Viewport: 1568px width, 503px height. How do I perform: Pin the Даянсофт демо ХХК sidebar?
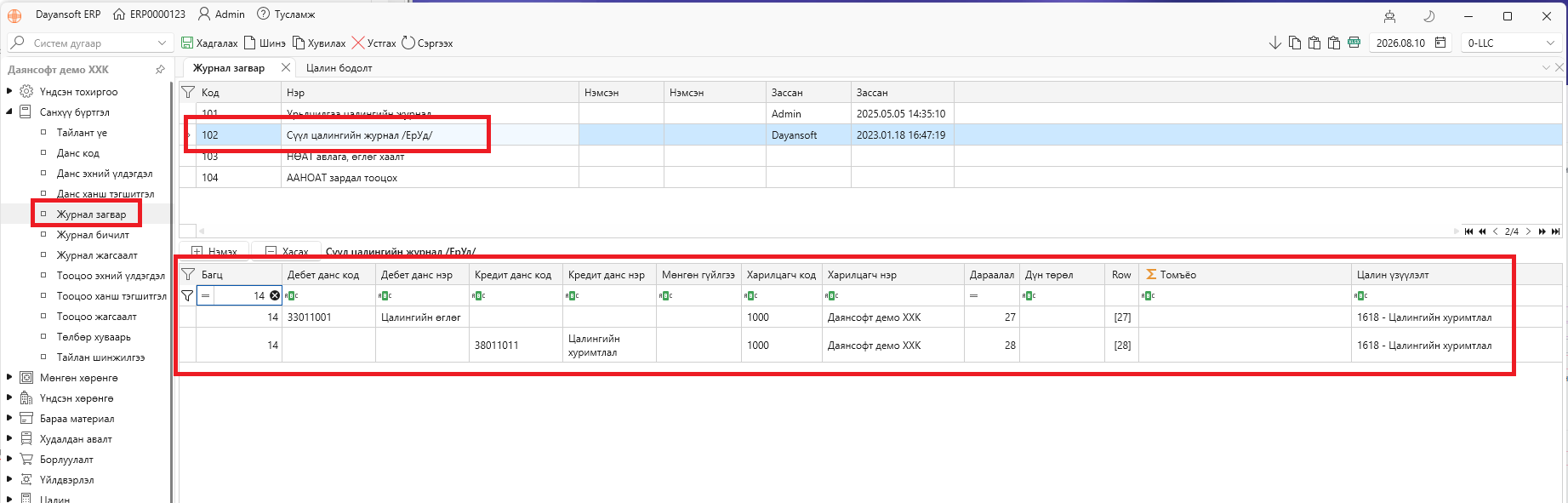point(160,70)
